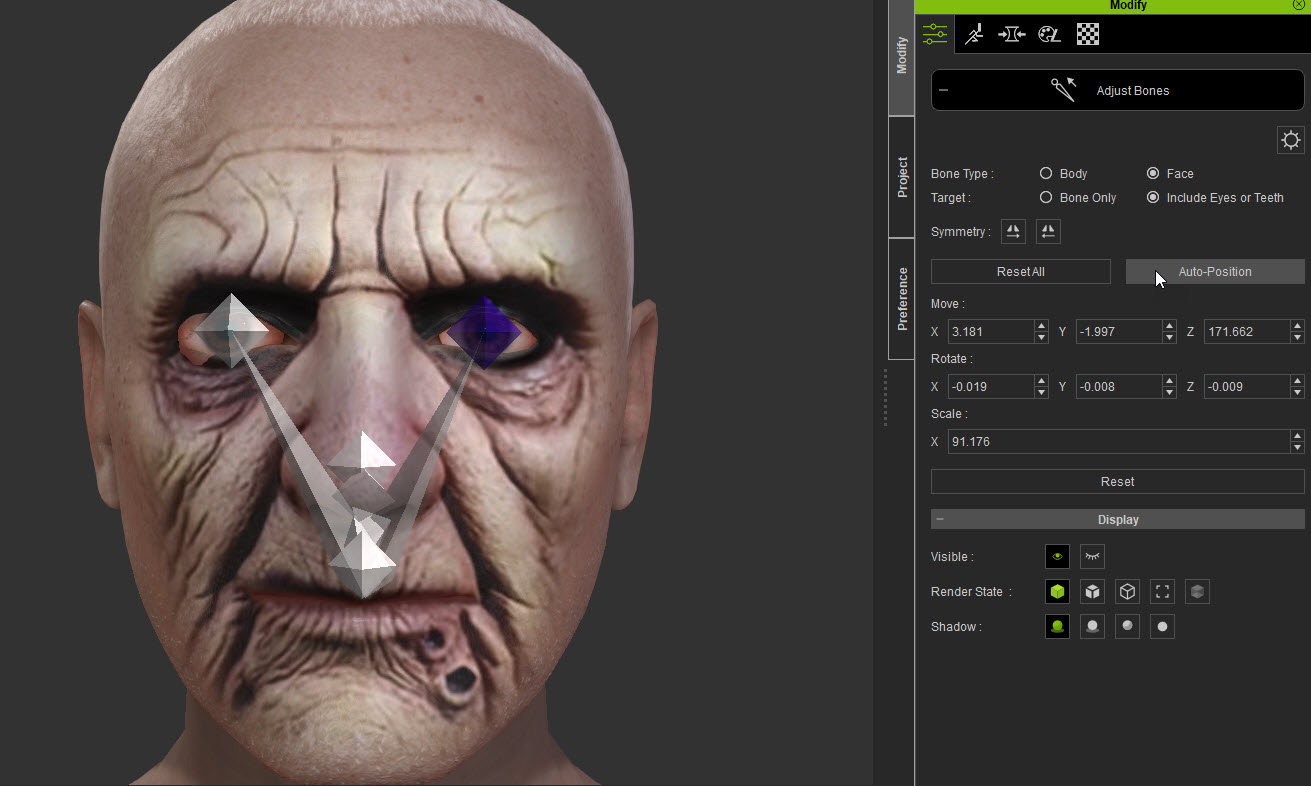Collapse the Display section
1311x786 pixels.
coord(940,519)
